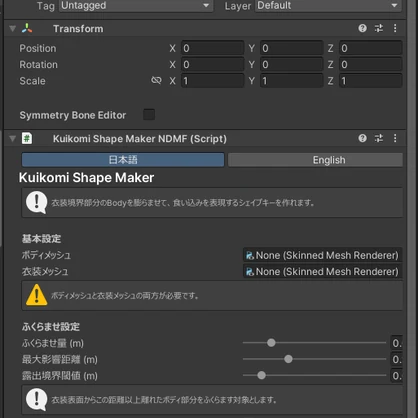Click object picker icon in 衣装メッシュ field
The height and width of the screenshot is (418, 418).
point(250,272)
